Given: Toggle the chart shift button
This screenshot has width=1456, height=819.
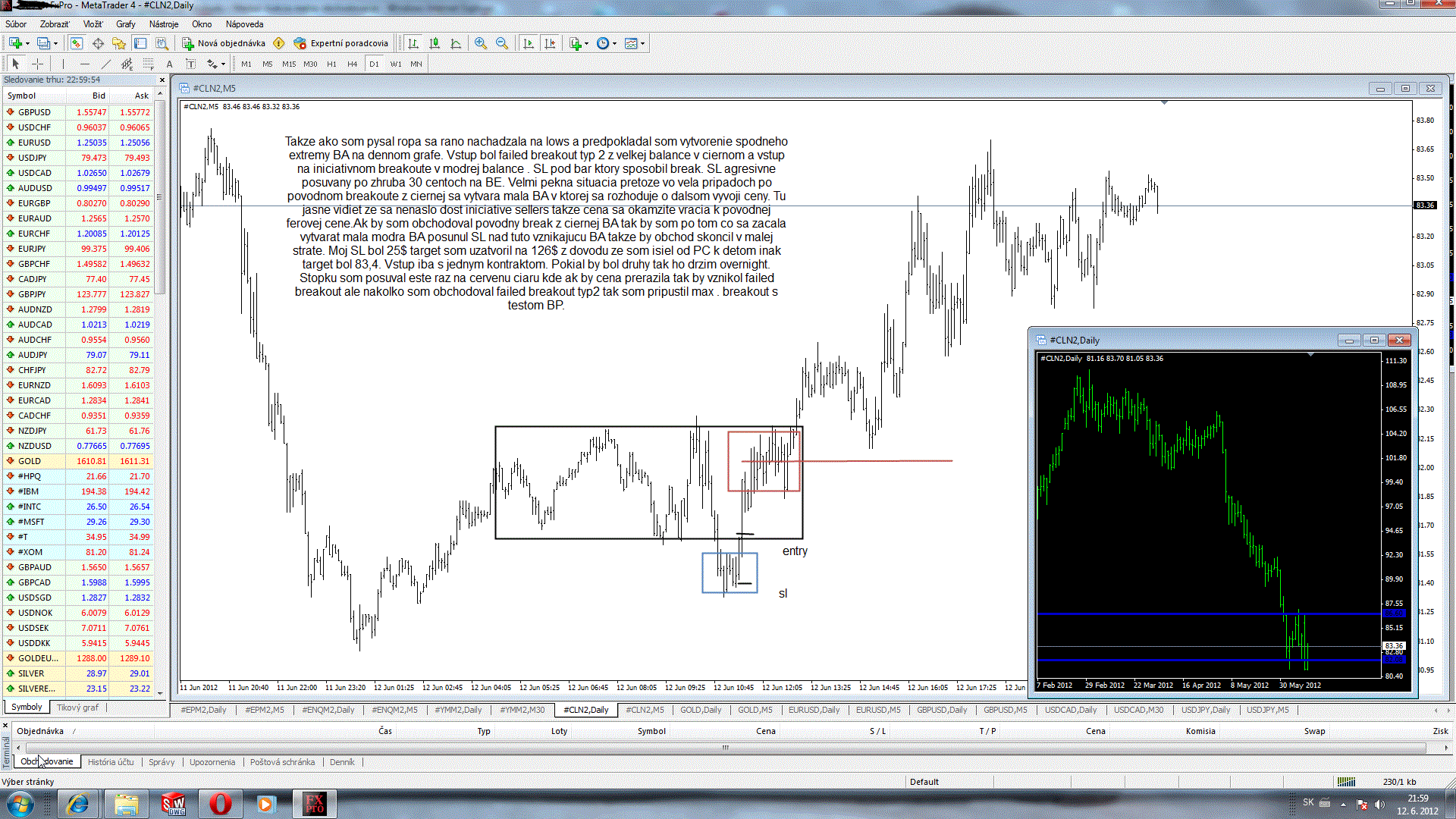Looking at the screenshot, I should click(x=550, y=43).
